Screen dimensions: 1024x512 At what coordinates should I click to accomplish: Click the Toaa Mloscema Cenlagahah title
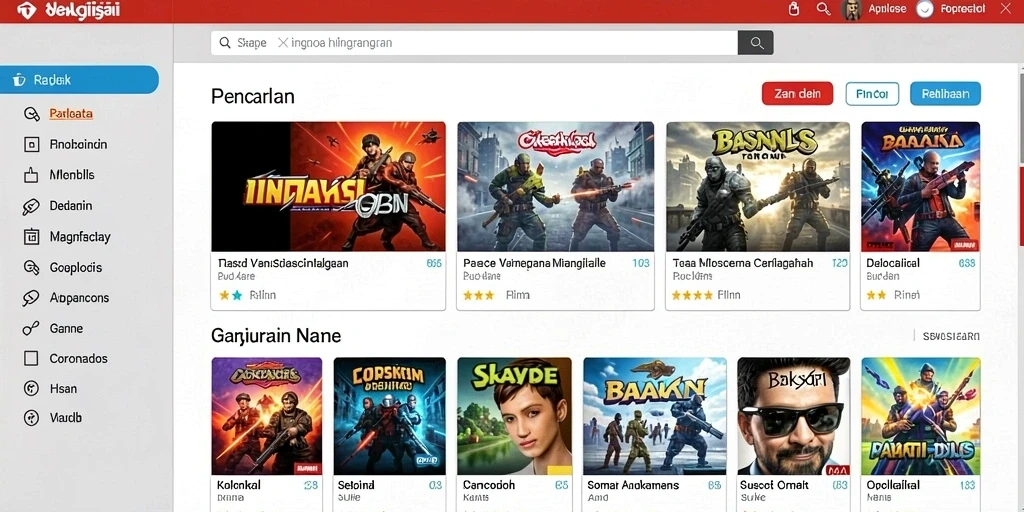743,263
